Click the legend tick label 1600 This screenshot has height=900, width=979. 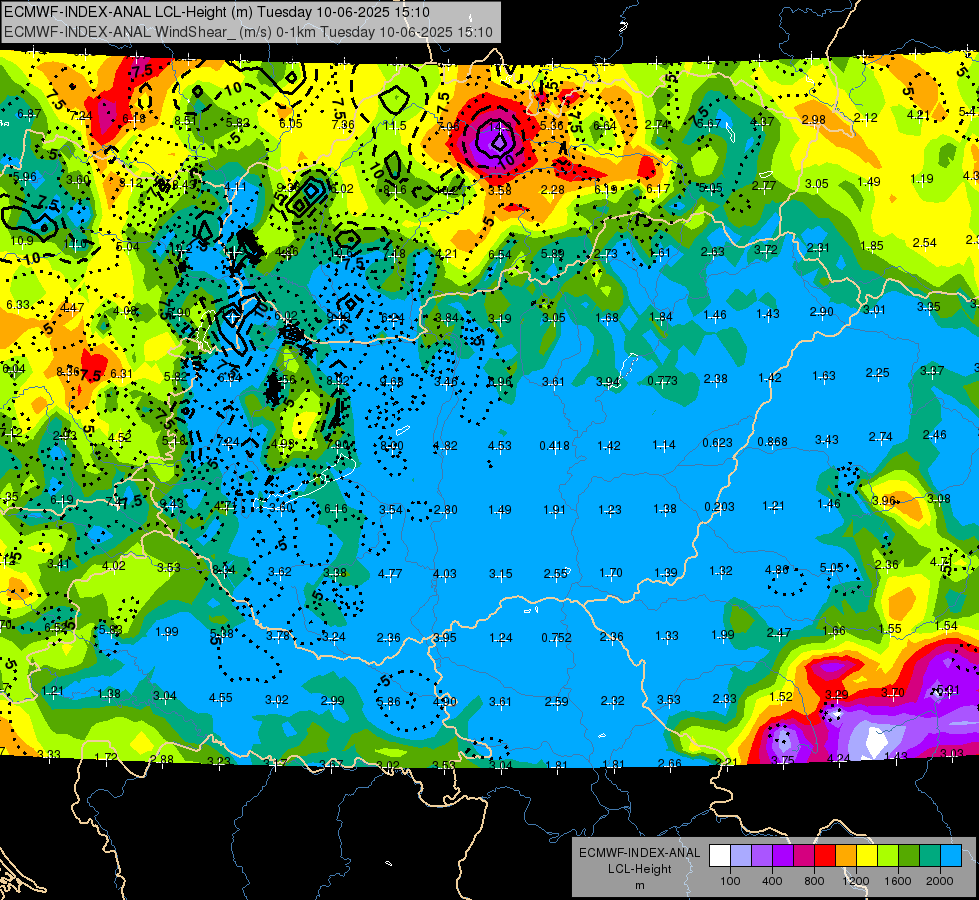point(898,881)
